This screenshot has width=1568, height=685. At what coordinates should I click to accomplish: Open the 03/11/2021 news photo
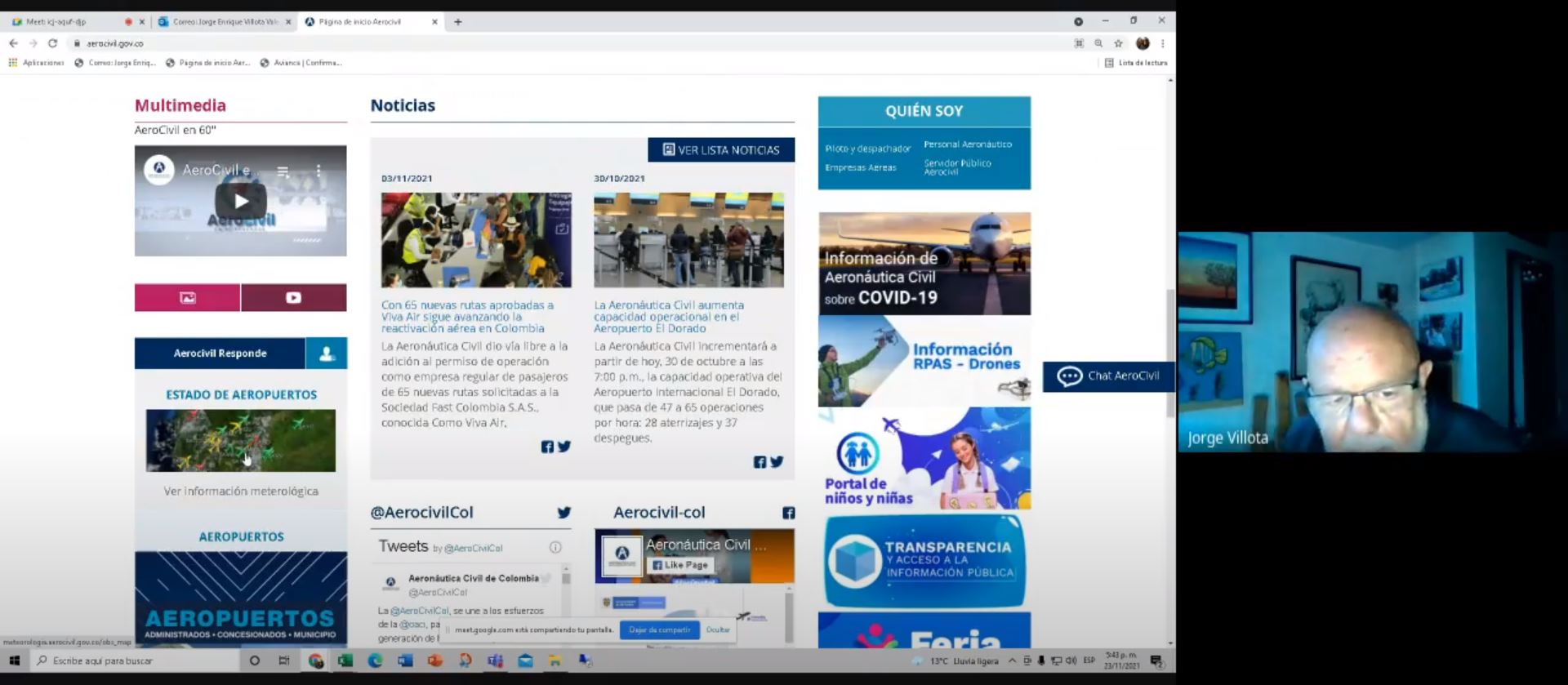point(476,240)
